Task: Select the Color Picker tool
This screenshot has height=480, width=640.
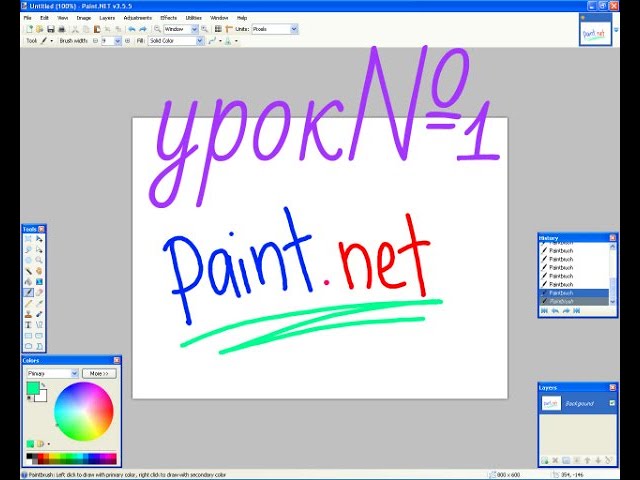Action: 39,303
